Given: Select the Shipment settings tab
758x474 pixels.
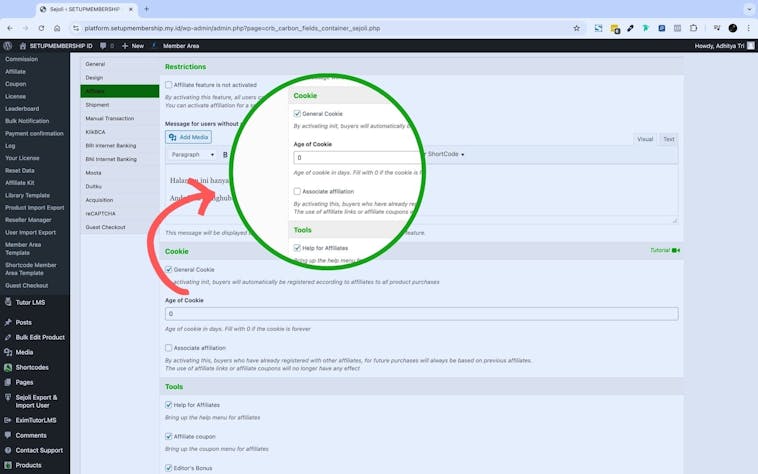Looking at the screenshot, I should click(x=98, y=104).
